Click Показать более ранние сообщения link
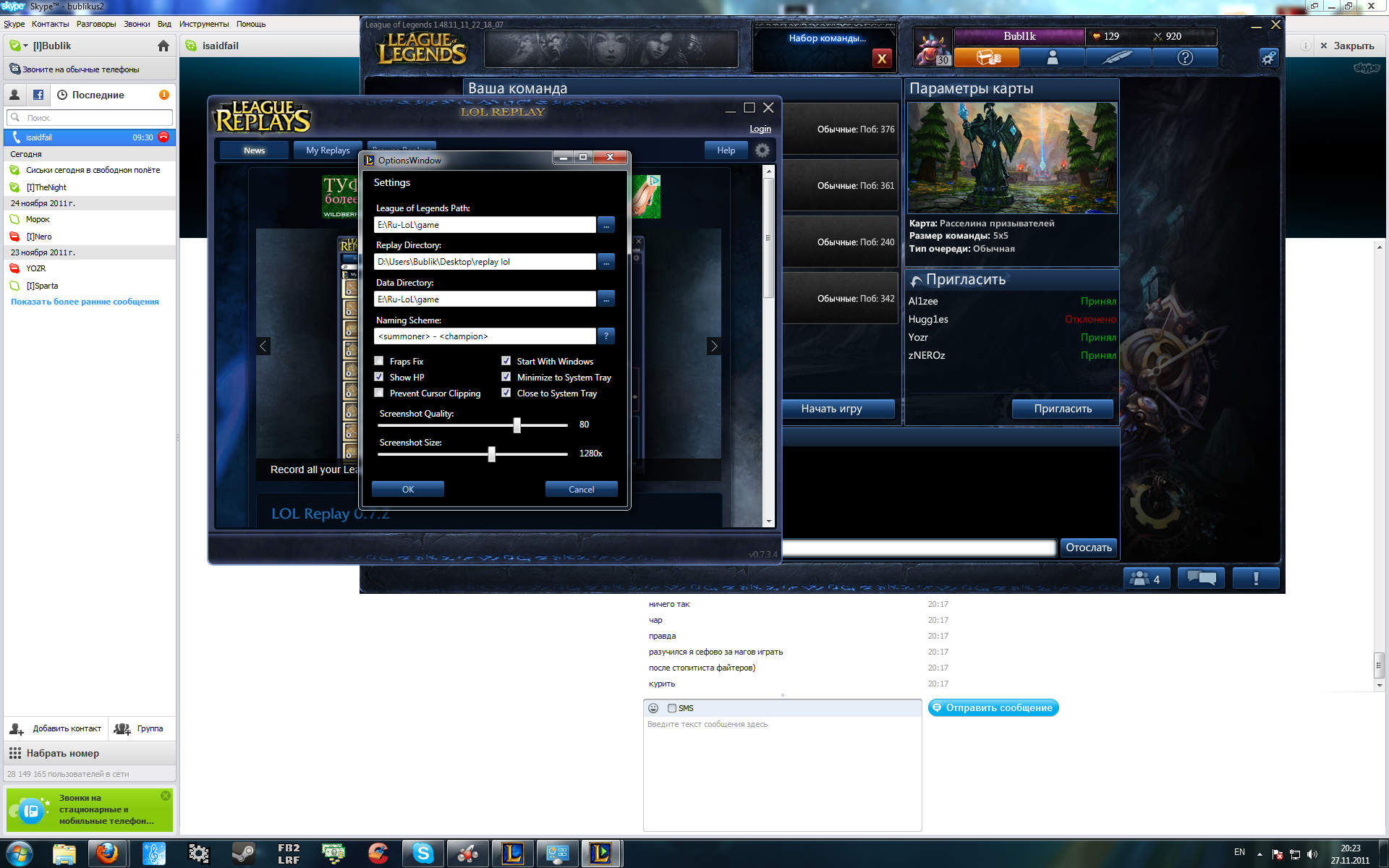 [x=85, y=302]
